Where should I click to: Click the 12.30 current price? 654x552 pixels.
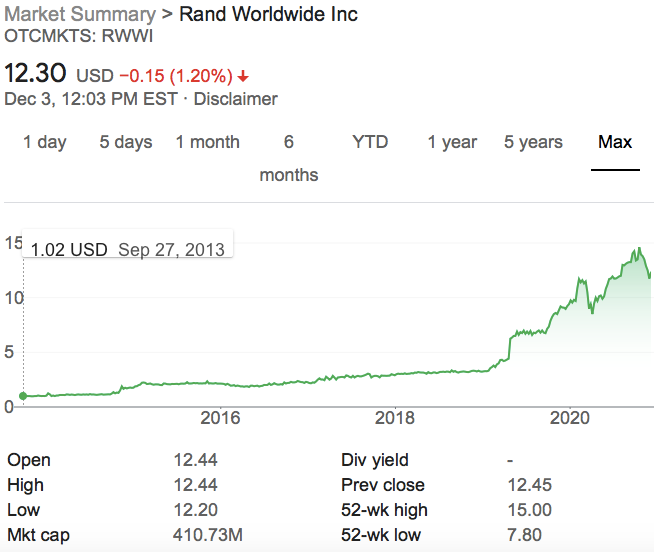pyautogui.click(x=35, y=73)
